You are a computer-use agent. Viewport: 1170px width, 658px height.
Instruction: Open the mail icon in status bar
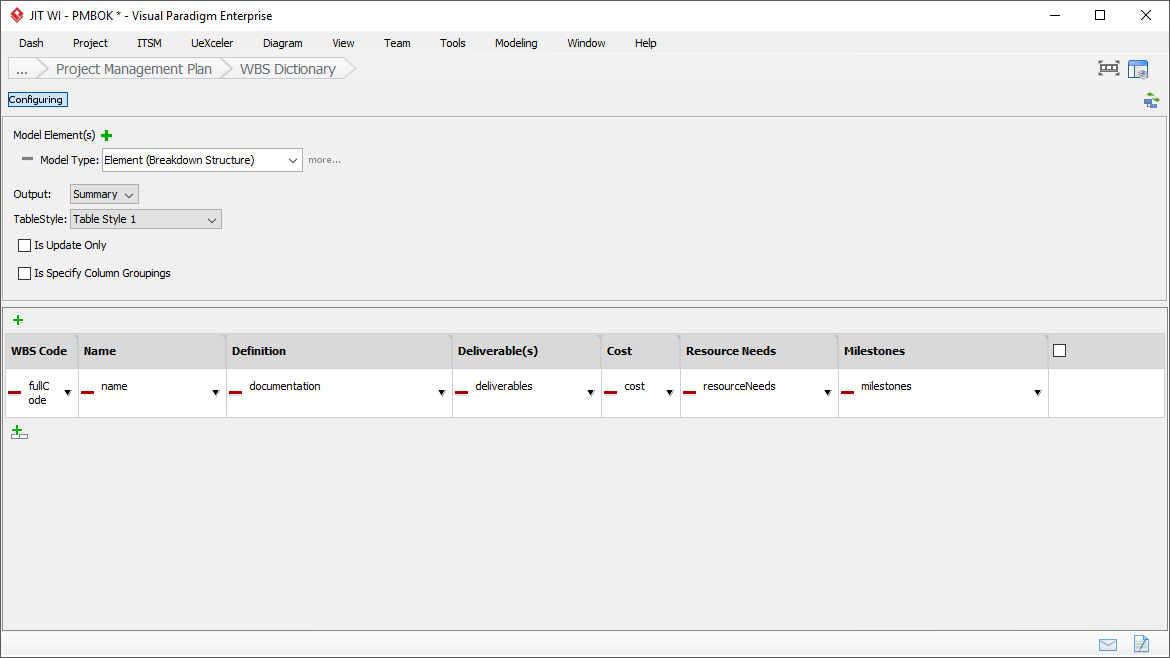pyautogui.click(x=1108, y=645)
